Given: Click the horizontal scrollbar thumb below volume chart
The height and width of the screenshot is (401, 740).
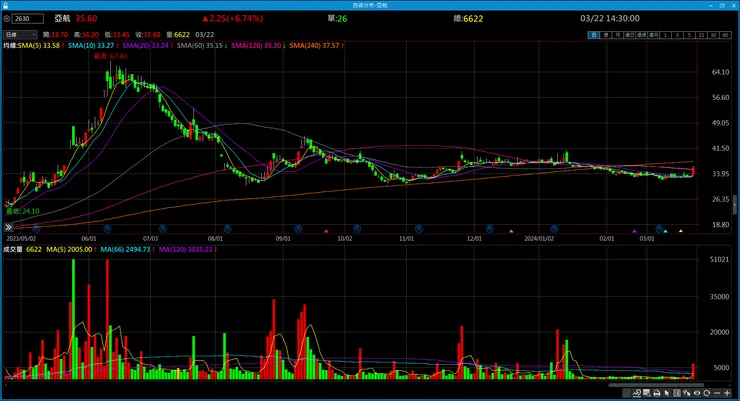Looking at the screenshot, I should pyautogui.click(x=656, y=385).
